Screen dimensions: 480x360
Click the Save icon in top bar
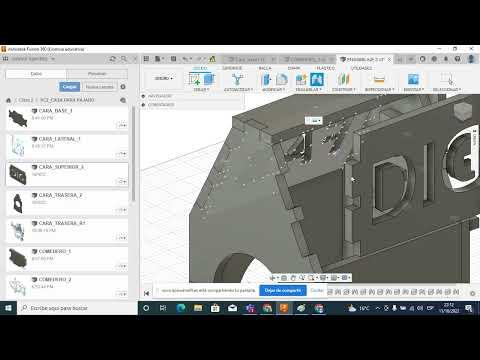click(x=173, y=59)
